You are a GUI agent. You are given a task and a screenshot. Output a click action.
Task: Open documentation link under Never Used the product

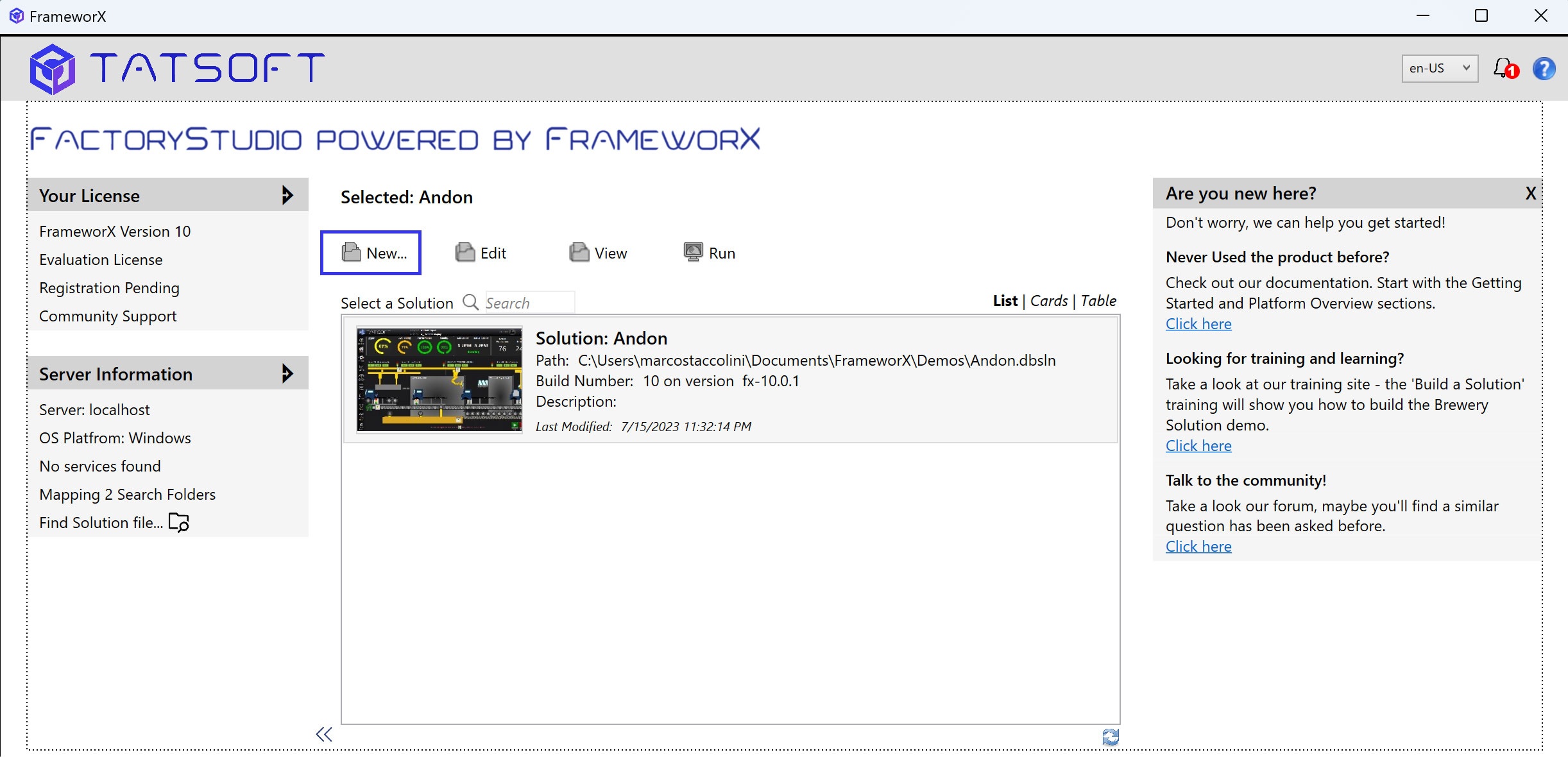[x=1198, y=324]
